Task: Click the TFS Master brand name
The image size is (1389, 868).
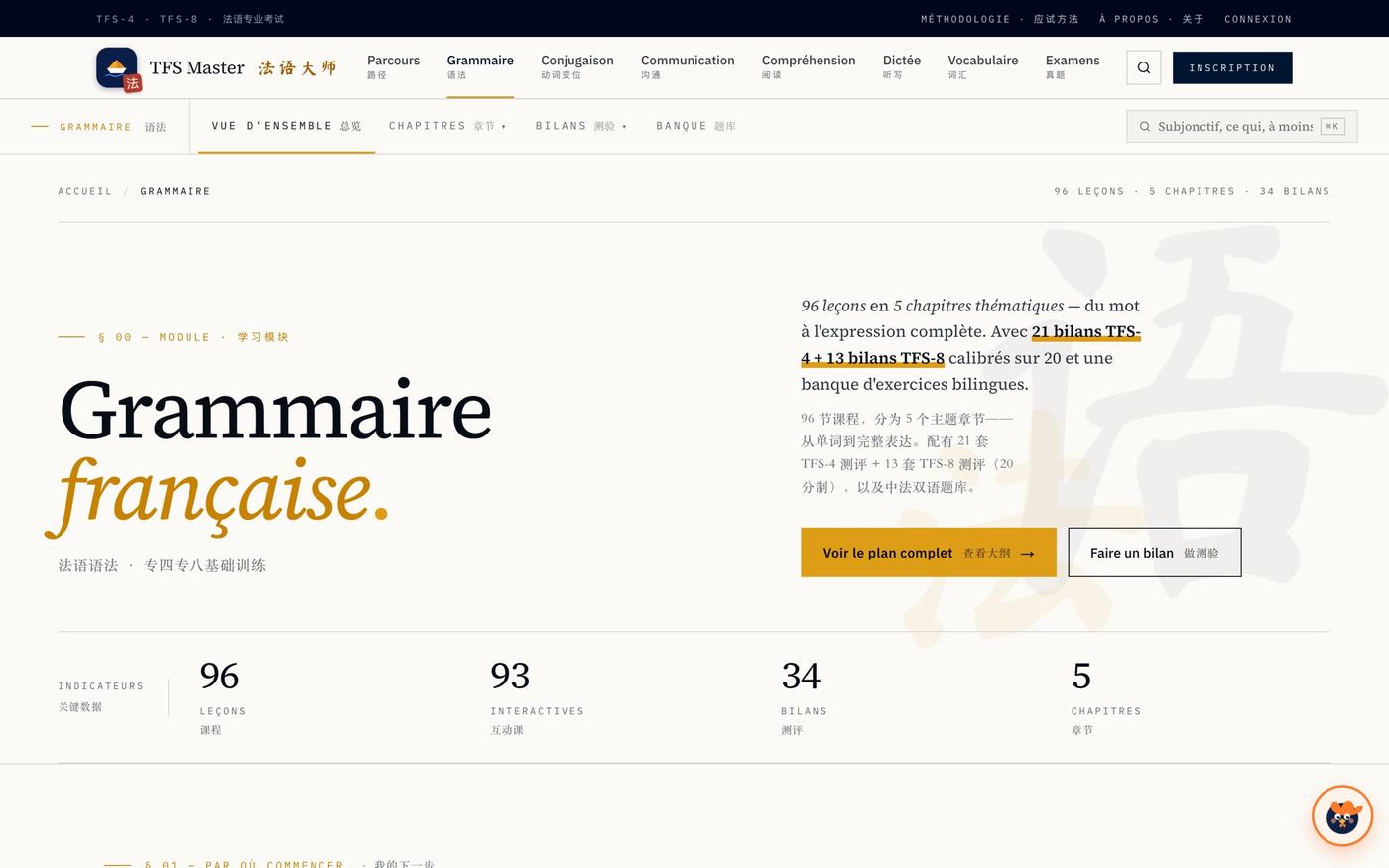Action: (x=196, y=67)
